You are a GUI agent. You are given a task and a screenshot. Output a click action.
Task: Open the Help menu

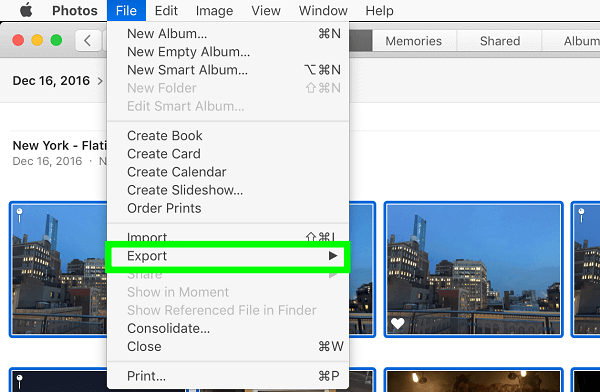pos(379,11)
